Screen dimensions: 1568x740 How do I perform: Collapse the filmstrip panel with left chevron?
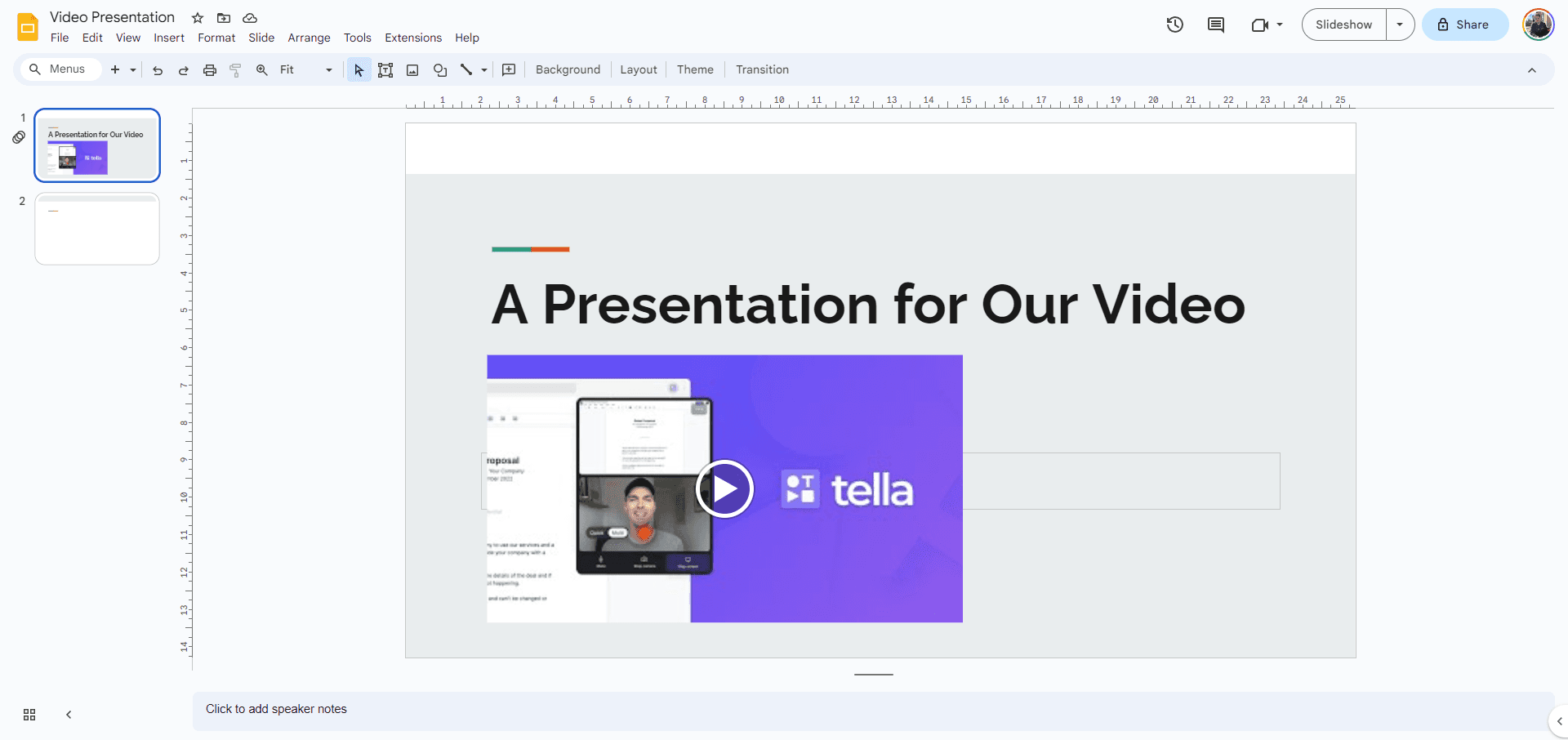pos(69,715)
